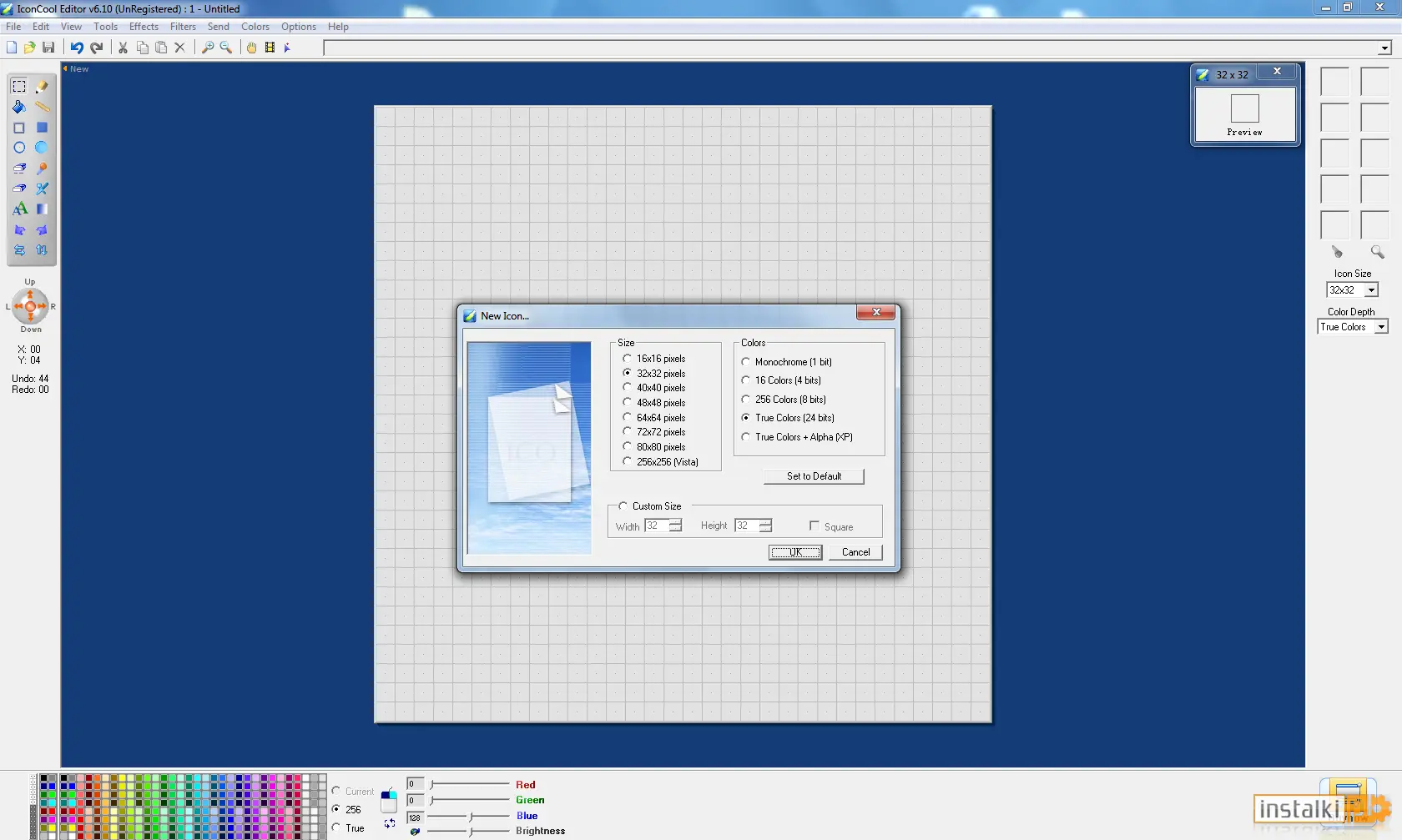The height and width of the screenshot is (840, 1402).
Task: Open the Effects menu
Action: tap(144, 27)
